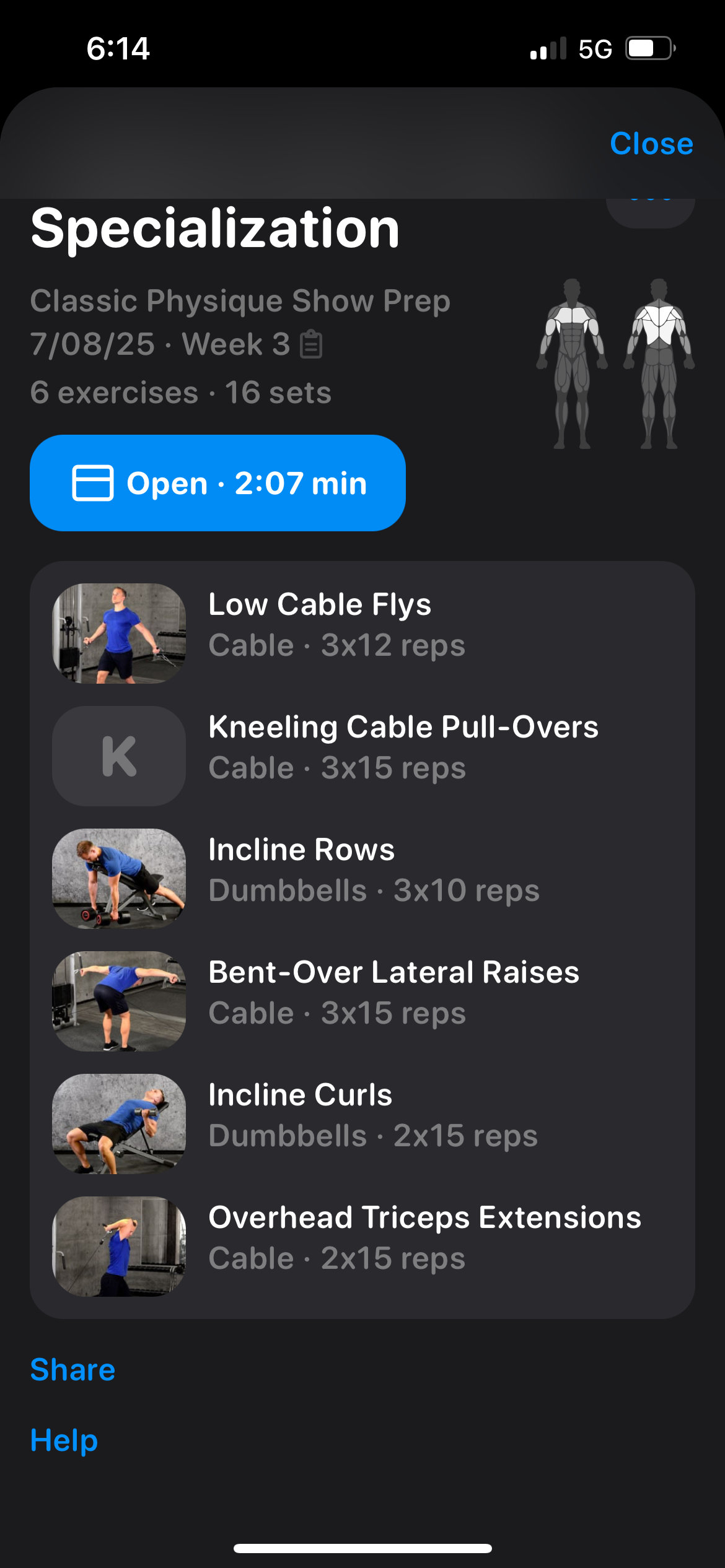Close the workout detail sheet

point(651,144)
